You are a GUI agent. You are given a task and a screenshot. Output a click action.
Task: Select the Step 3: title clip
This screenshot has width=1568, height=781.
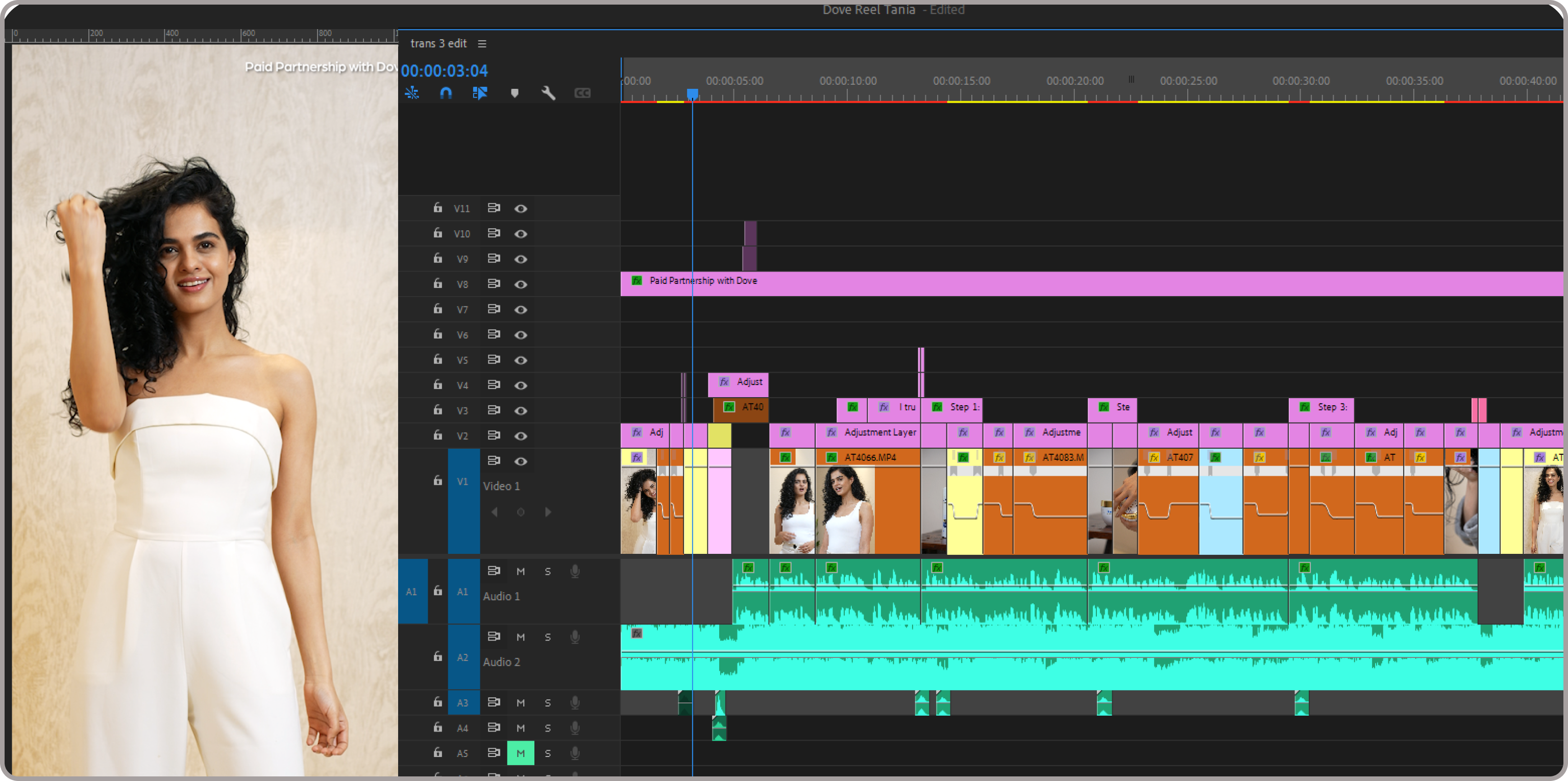coord(1321,410)
